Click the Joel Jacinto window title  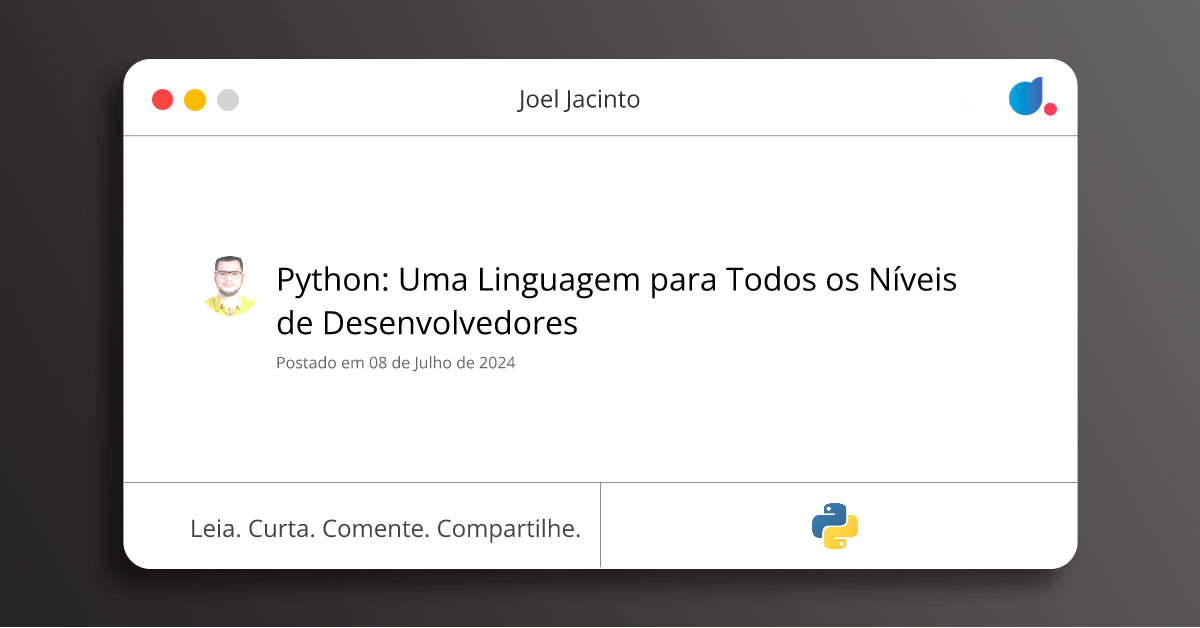(579, 100)
